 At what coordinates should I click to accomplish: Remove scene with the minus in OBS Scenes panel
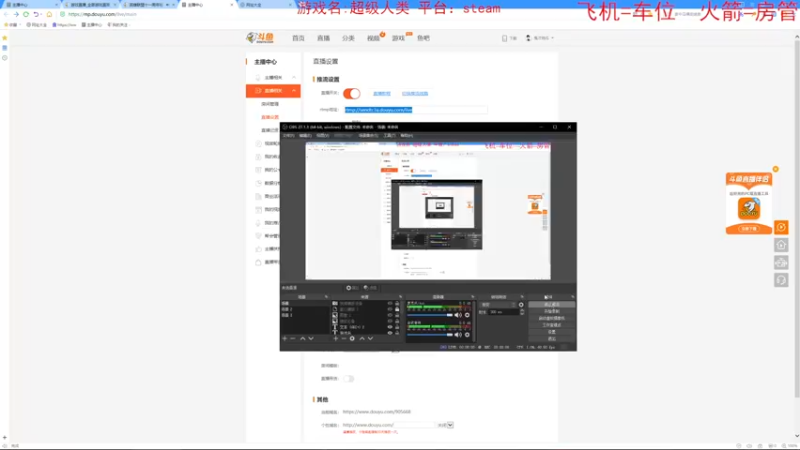click(293, 338)
